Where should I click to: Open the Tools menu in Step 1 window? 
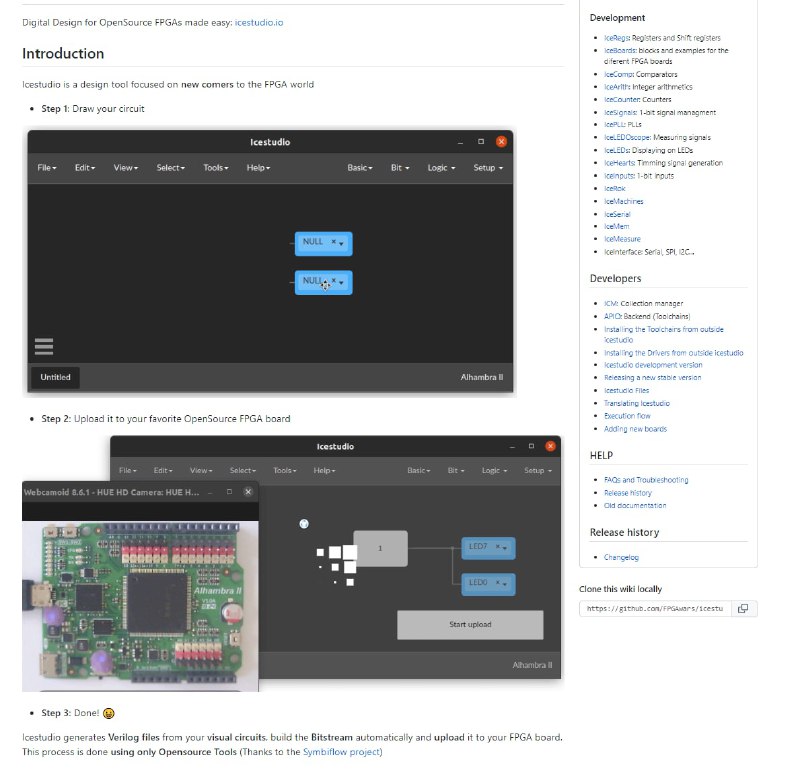point(214,168)
